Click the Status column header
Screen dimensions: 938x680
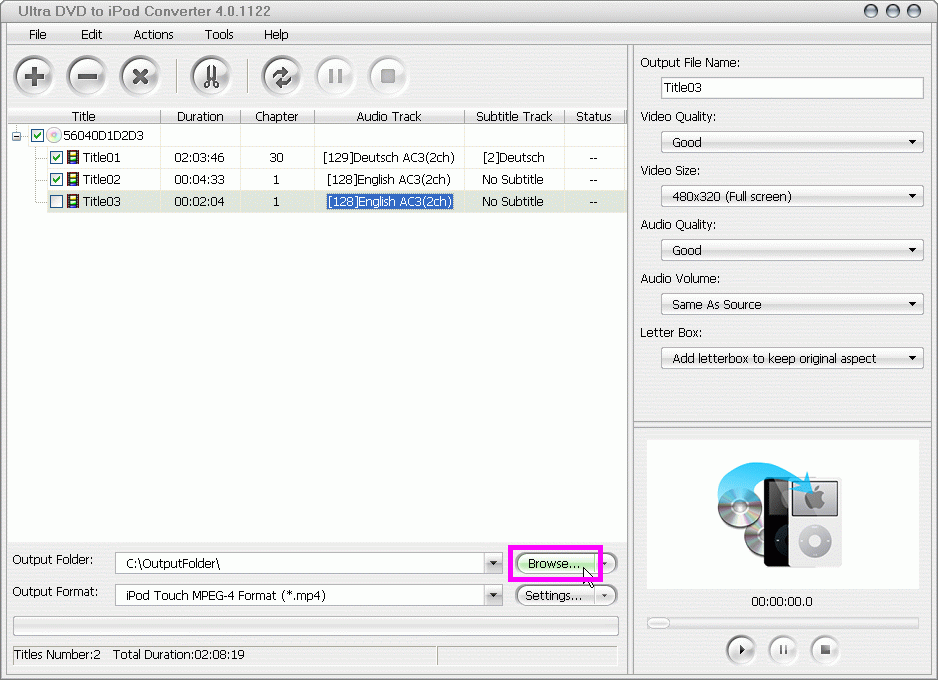click(593, 117)
